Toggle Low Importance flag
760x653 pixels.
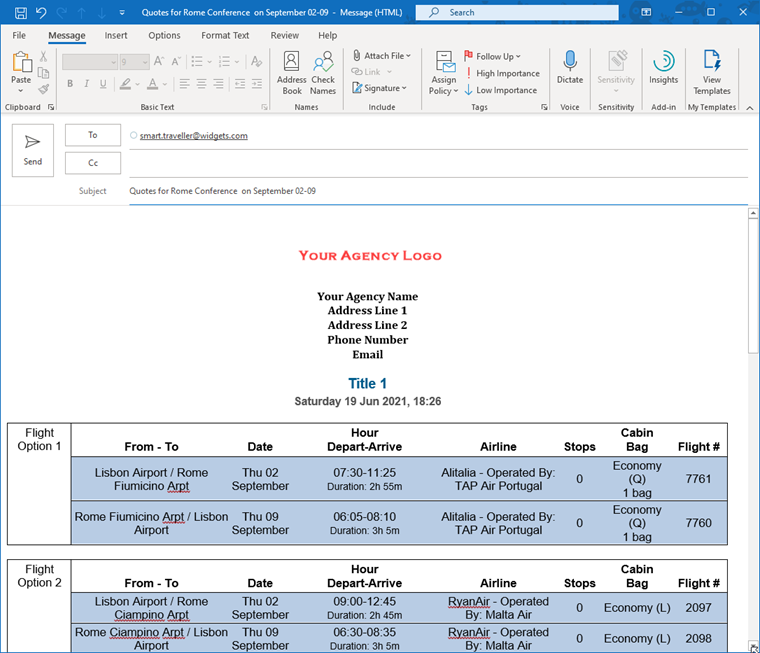pyautogui.click(x=501, y=90)
